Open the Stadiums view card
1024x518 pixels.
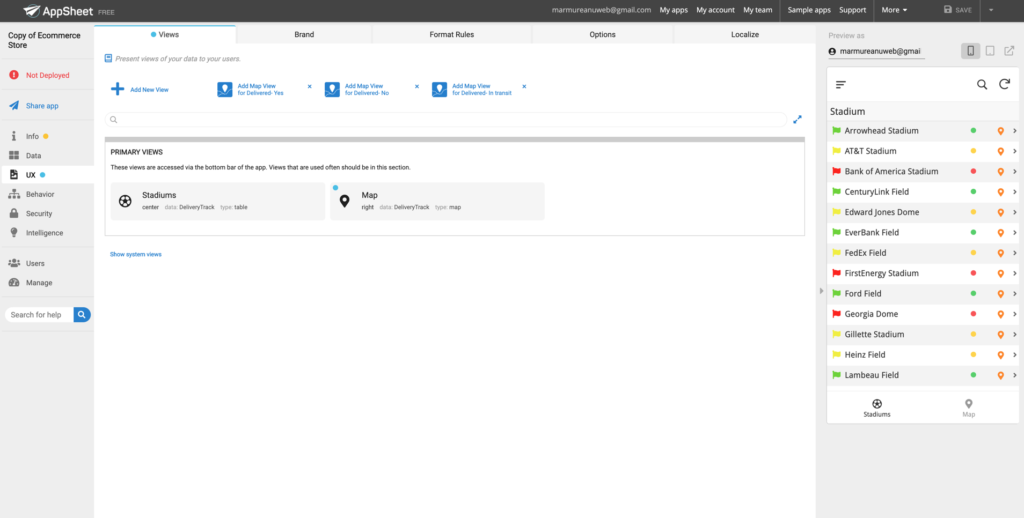[x=217, y=201]
